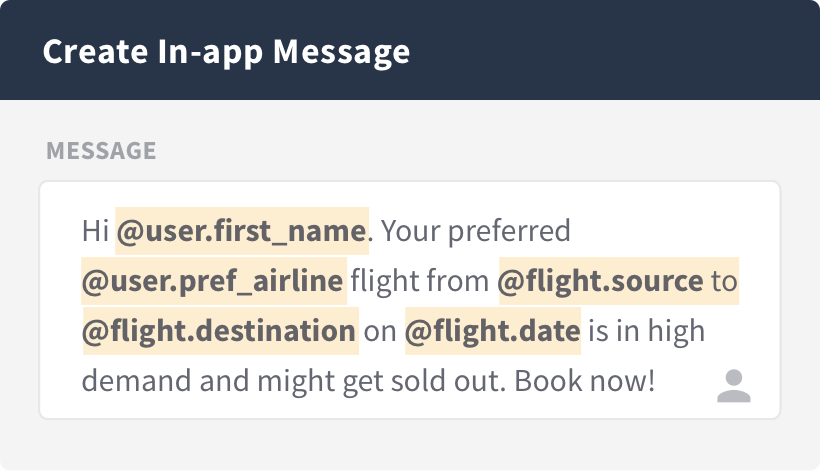Screen dimensions: 820x472
Task: Select the @flight.date placeholder
Action: pyautogui.click(x=492, y=331)
